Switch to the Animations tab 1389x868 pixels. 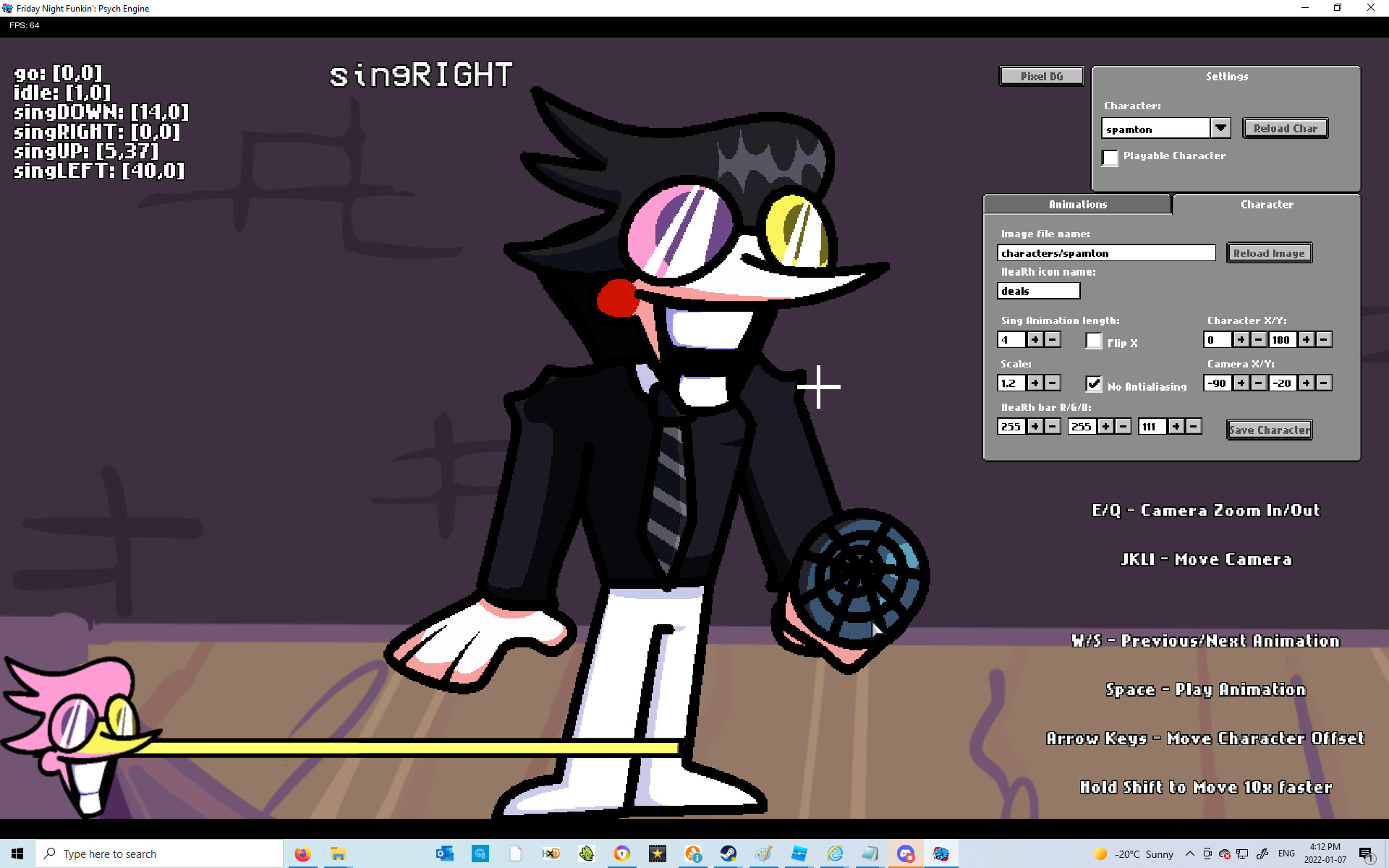point(1076,204)
